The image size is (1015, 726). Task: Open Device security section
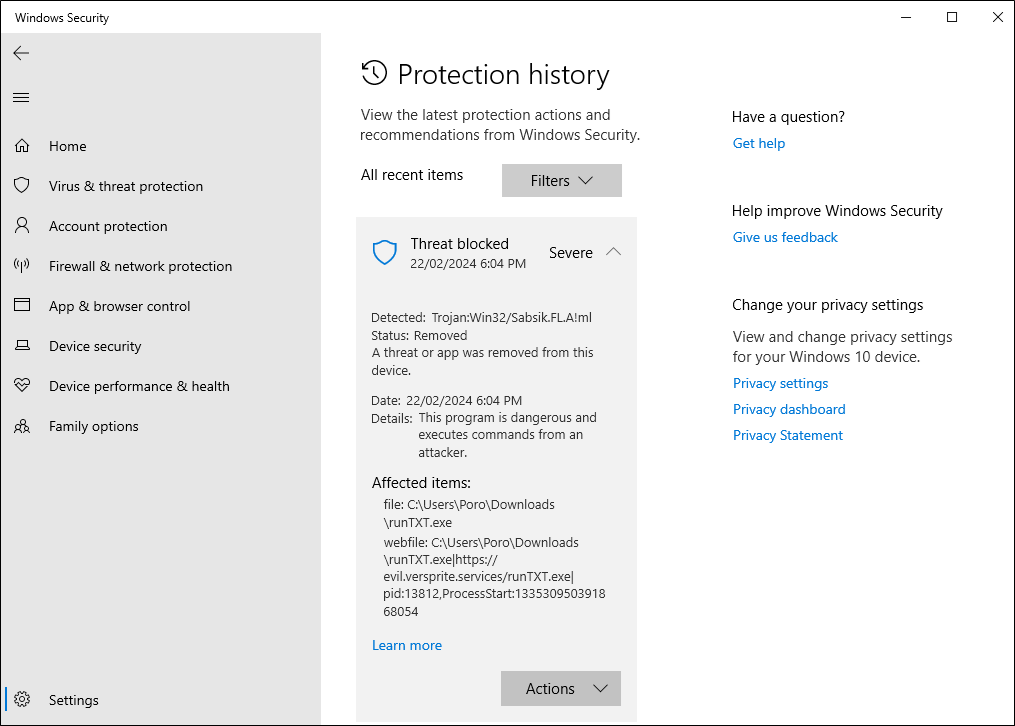tap(95, 346)
